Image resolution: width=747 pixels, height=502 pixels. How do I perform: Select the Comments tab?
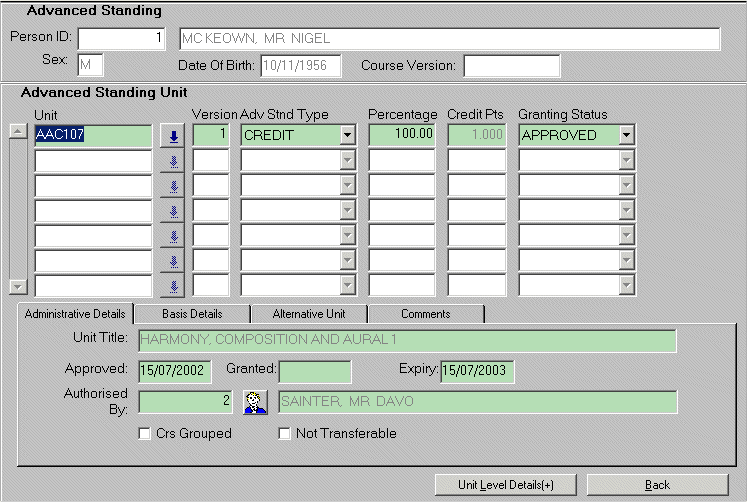[425, 314]
